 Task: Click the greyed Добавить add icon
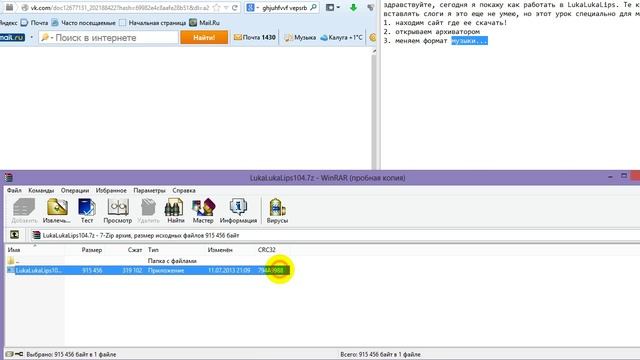pos(24,211)
